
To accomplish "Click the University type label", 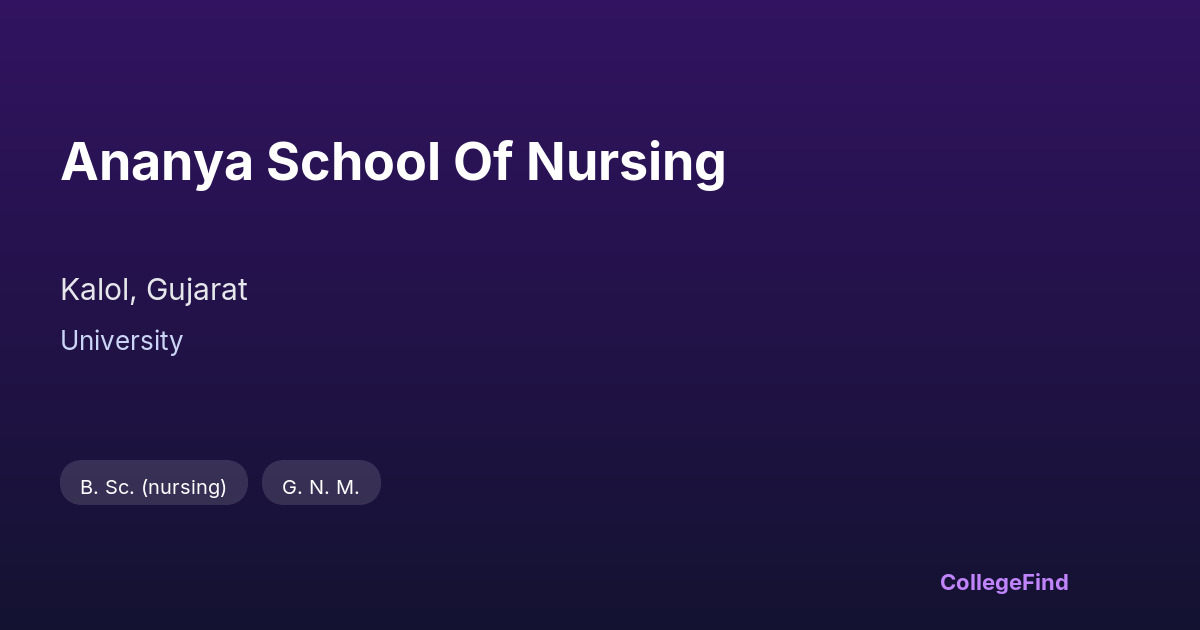I will [121, 341].
